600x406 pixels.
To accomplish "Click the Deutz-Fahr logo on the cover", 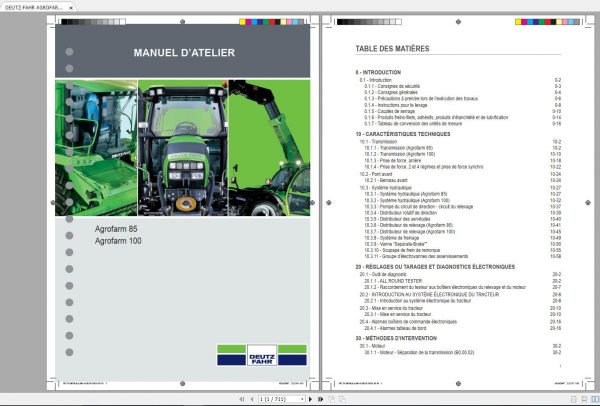I will [262, 355].
